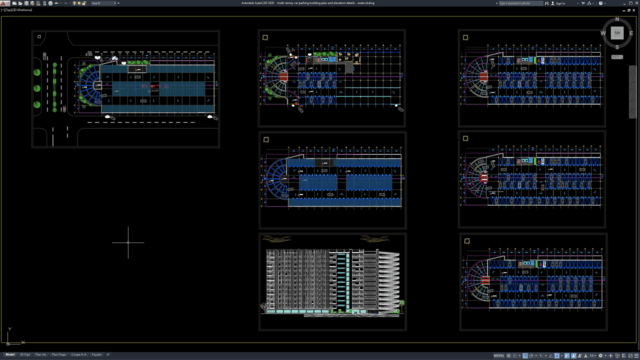
Task: Toggle Polar tracking icon
Action: (531, 356)
